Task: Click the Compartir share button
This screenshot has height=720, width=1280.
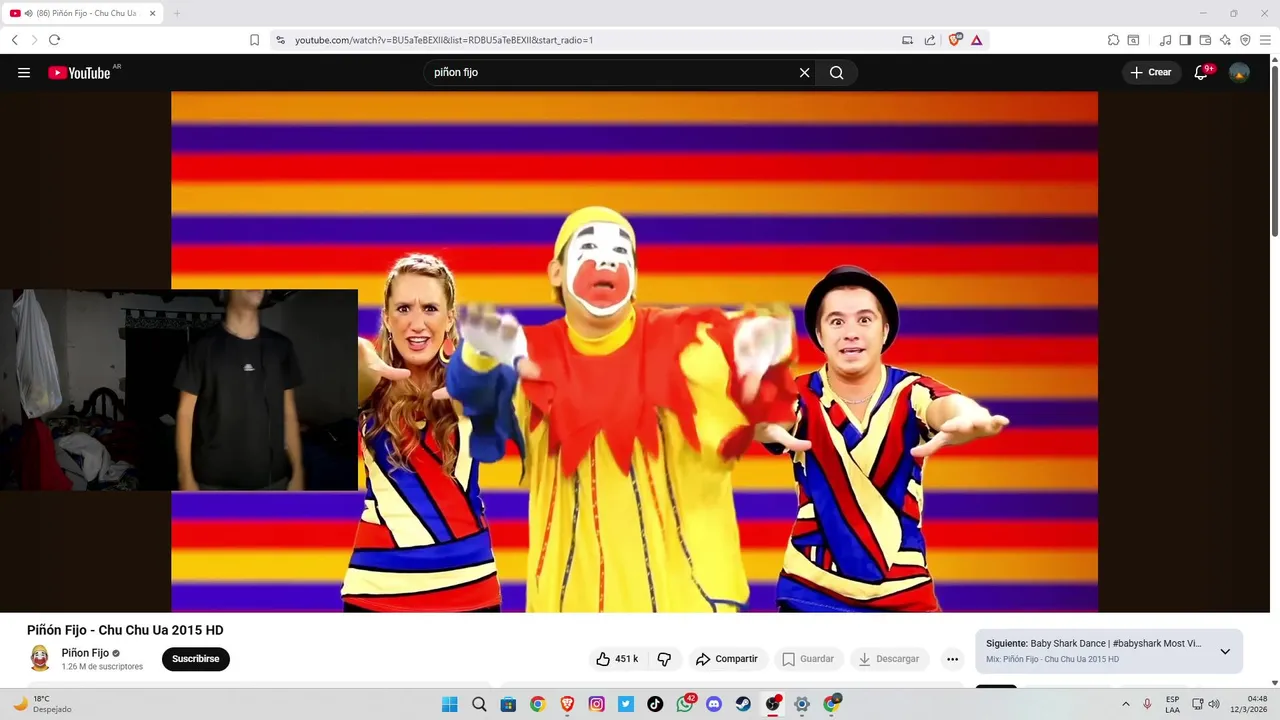Action: pos(727,659)
